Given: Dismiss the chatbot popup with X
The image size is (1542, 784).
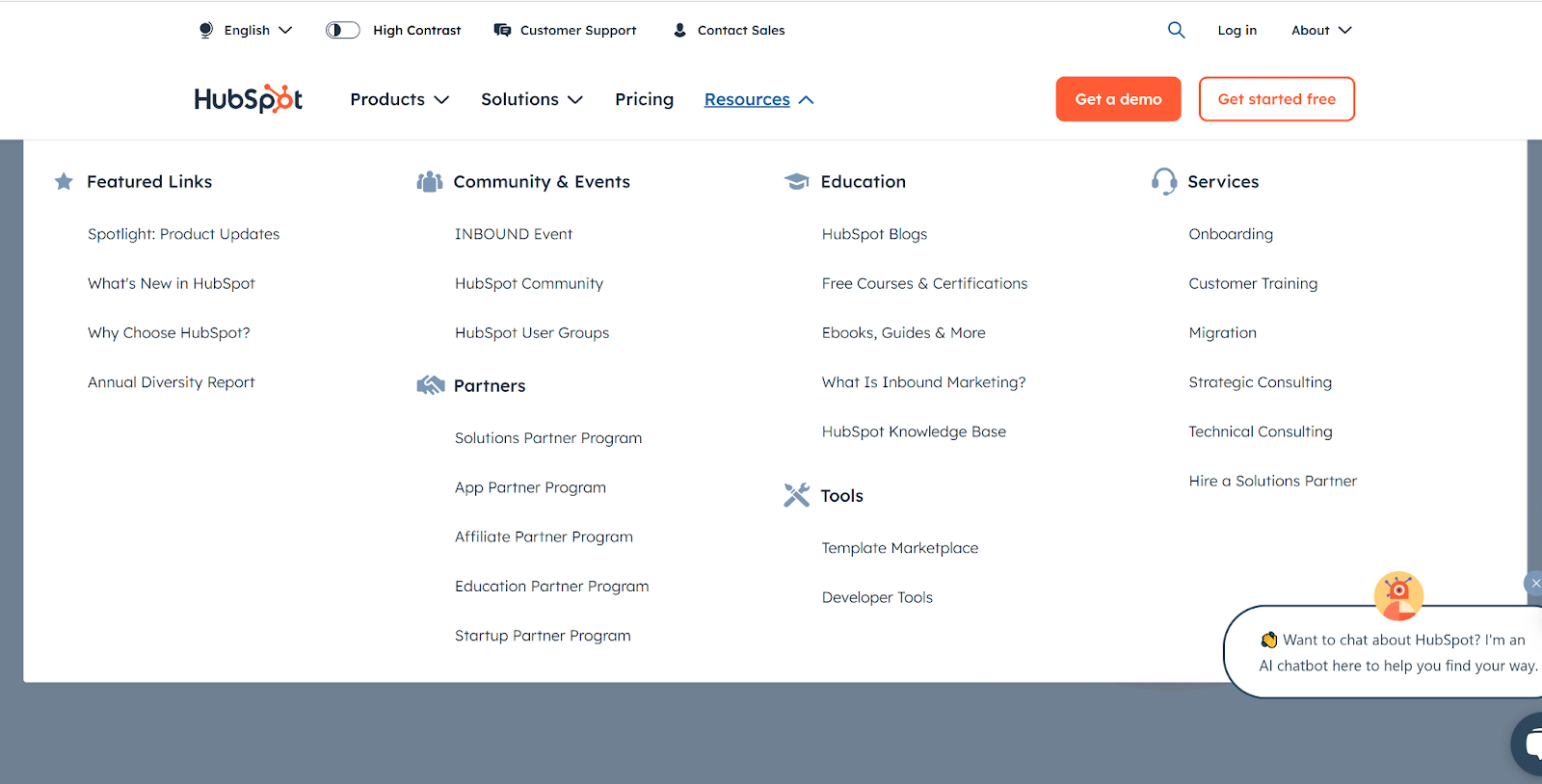Looking at the screenshot, I should click(1533, 583).
